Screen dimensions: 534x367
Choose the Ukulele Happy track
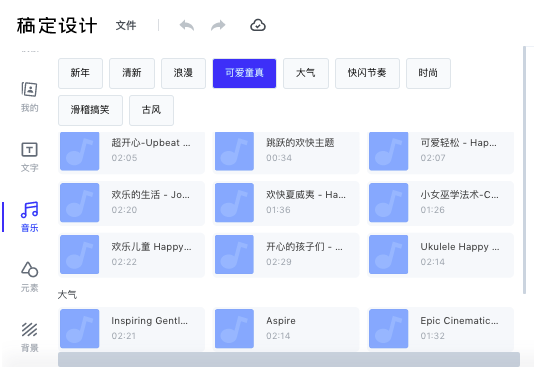point(441,255)
